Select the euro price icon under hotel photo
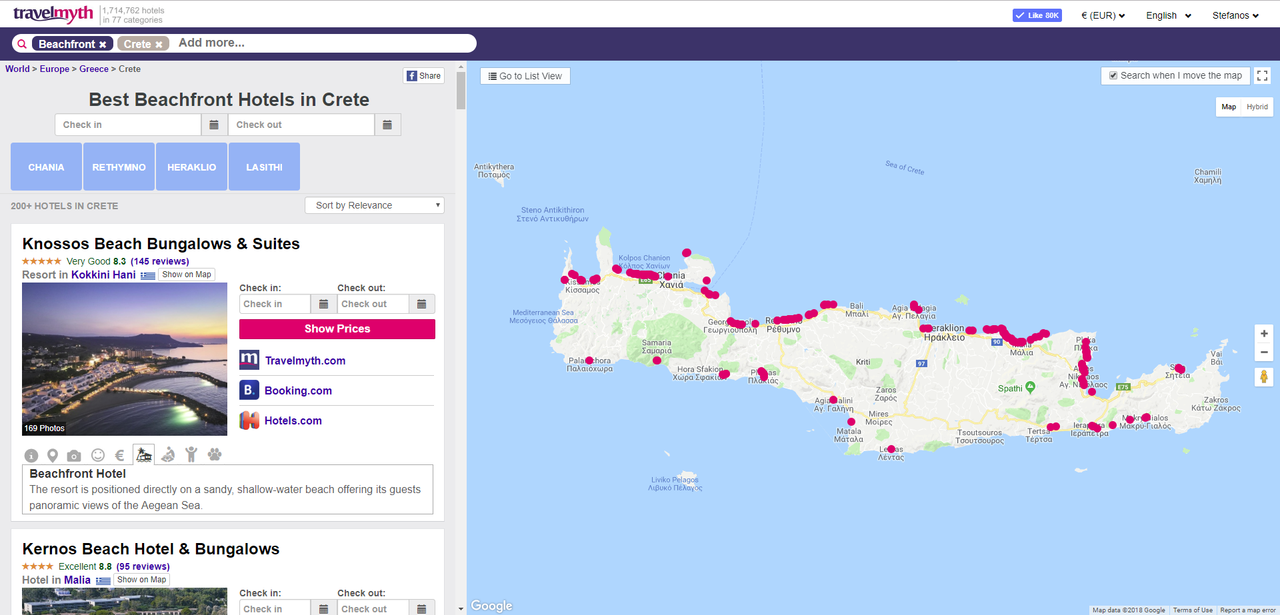The height and width of the screenshot is (615, 1280). tap(119, 455)
